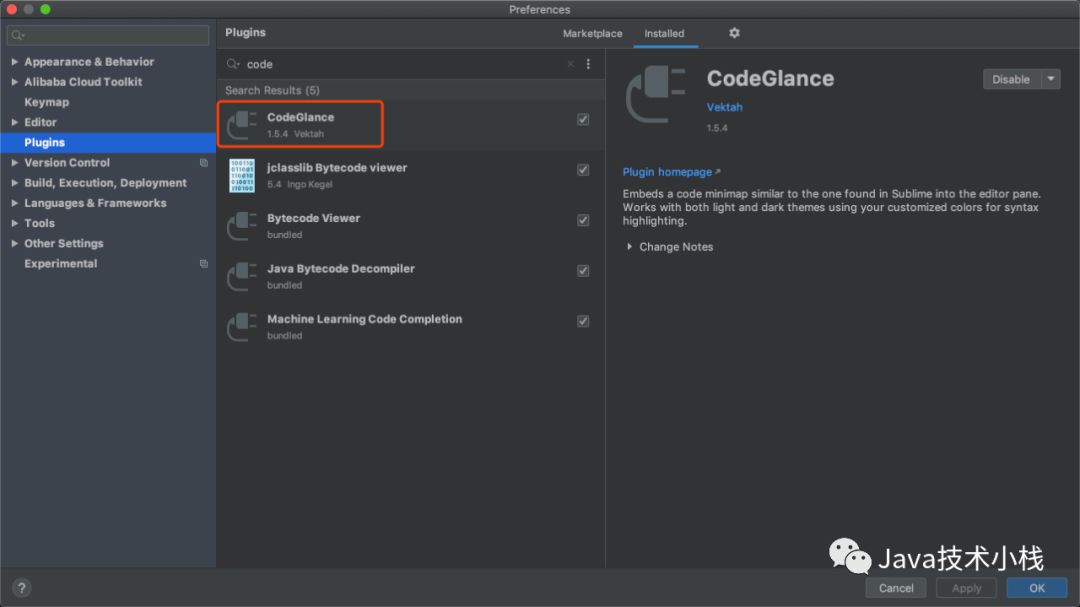The width and height of the screenshot is (1080, 607).
Task: Click the Machine Learning Code Completion icon
Action: (x=242, y=327)
